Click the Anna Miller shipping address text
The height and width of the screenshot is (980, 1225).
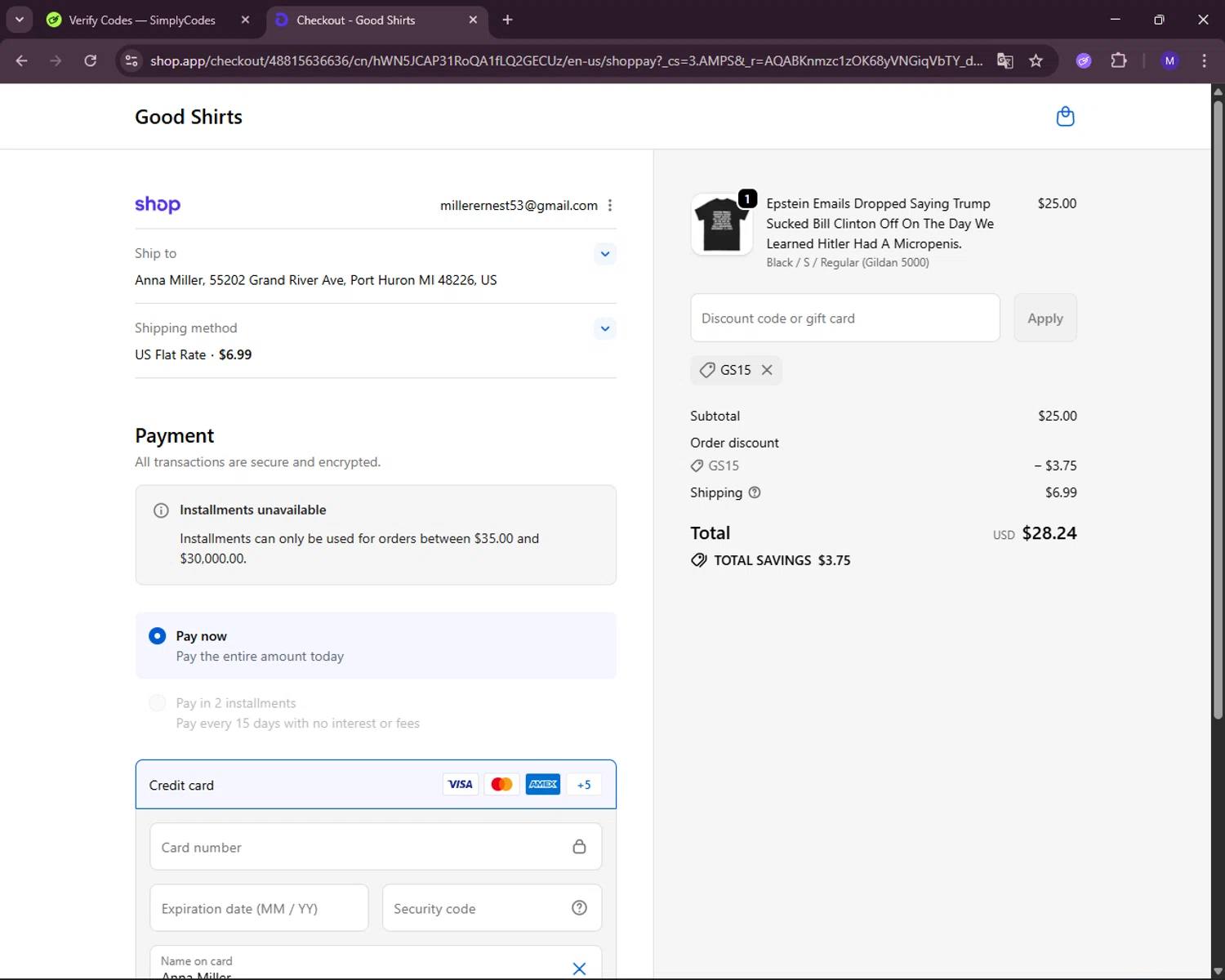coord(316,280)
